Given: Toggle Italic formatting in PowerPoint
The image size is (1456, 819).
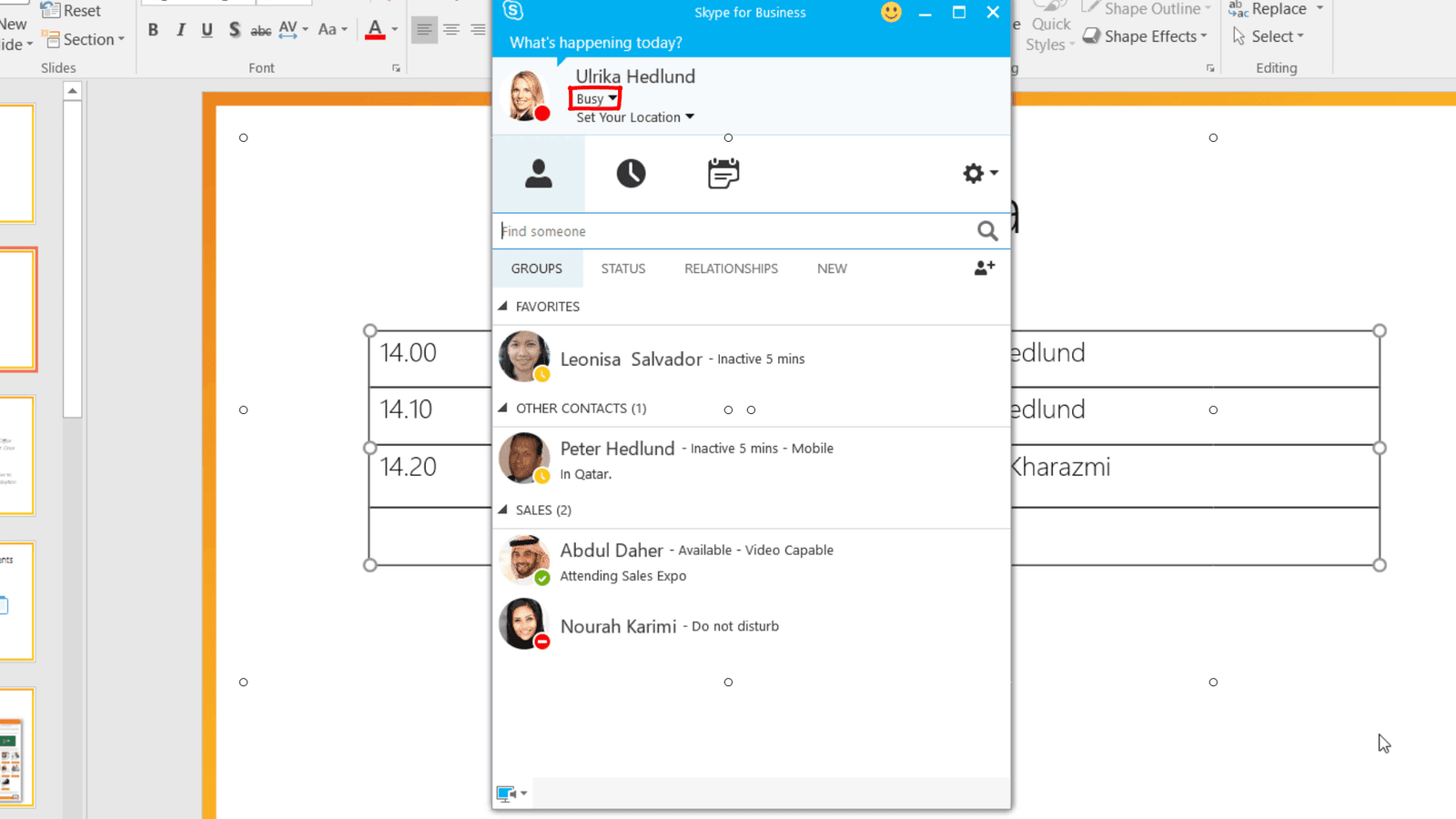Looking at the screenshot, I should pyautogui.click(x=180, y=29).
